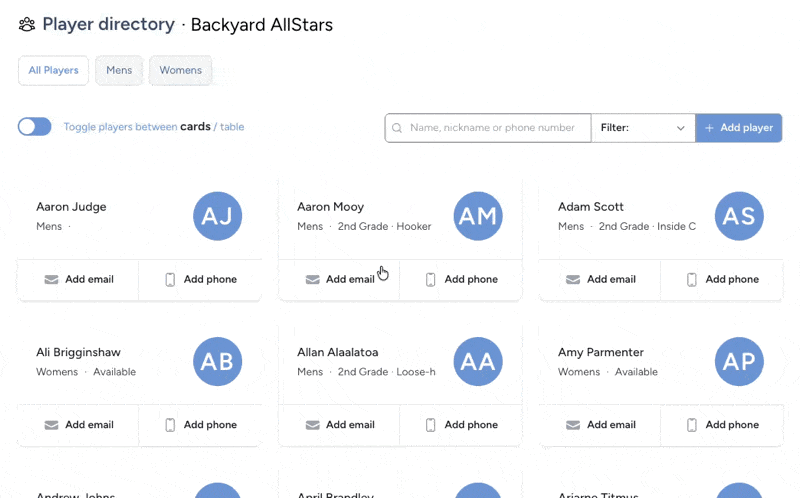800x498 pixels.
Task: Click 'Player directory' heading text
Action: [109, 24]
